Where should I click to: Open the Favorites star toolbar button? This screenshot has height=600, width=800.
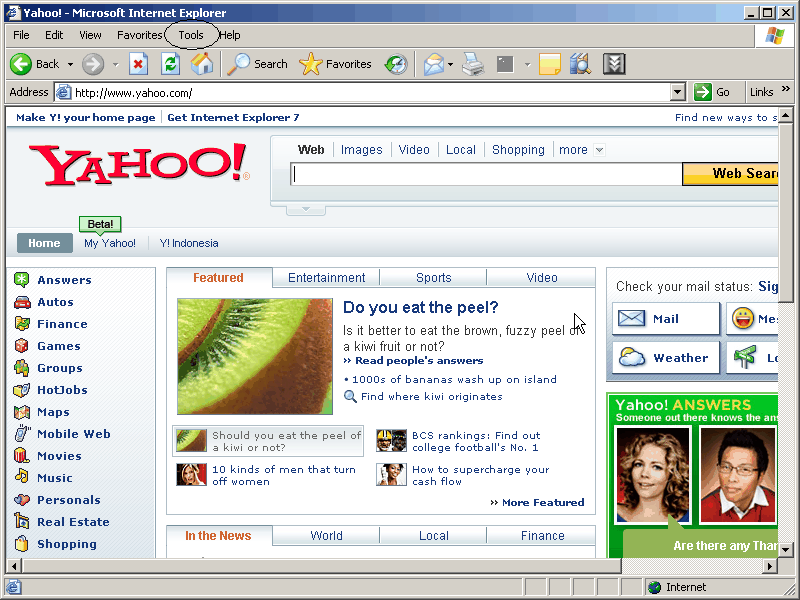pos(335,64)
